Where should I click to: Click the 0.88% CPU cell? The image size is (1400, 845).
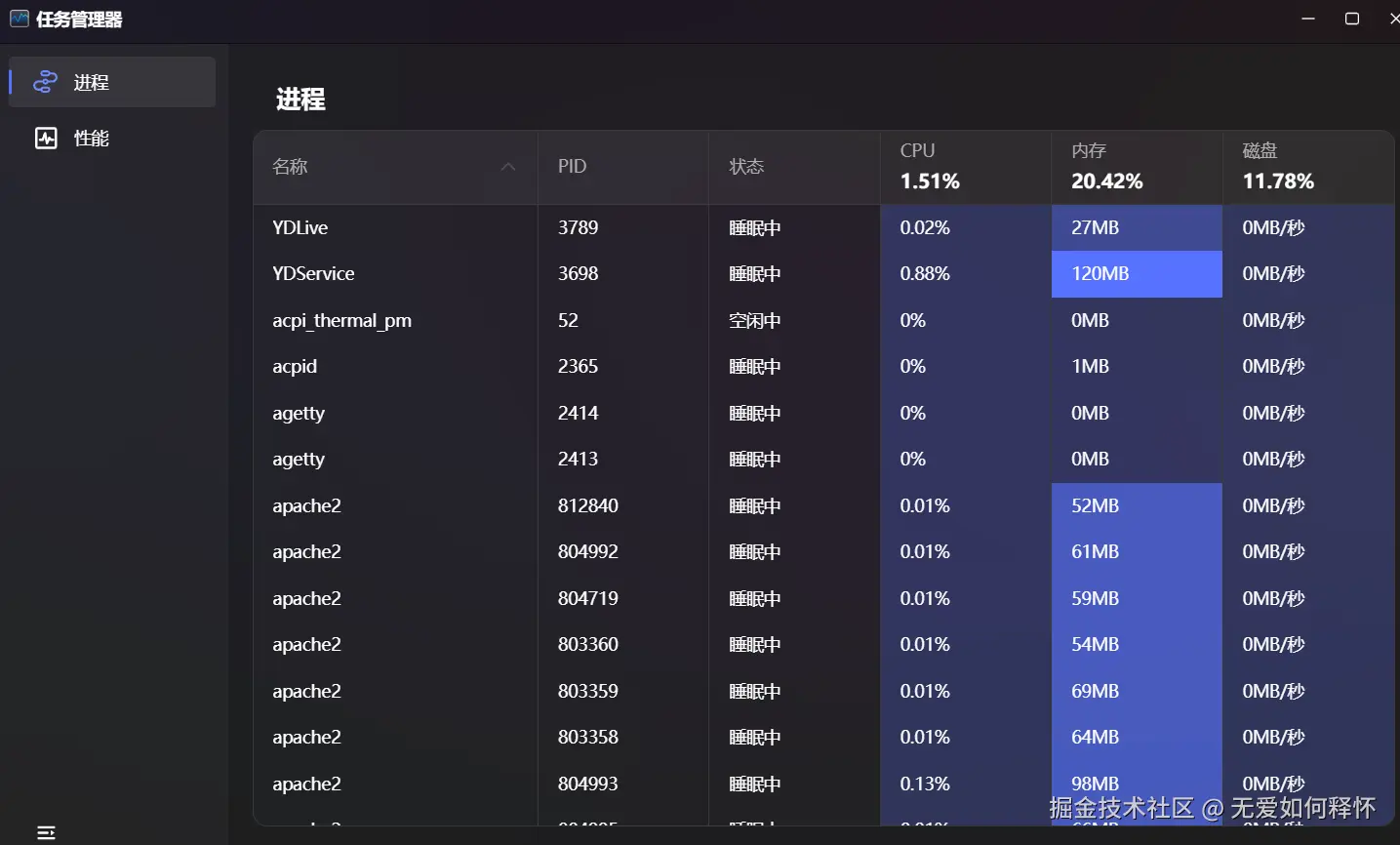pyautogui.click(x=966, y=274)
